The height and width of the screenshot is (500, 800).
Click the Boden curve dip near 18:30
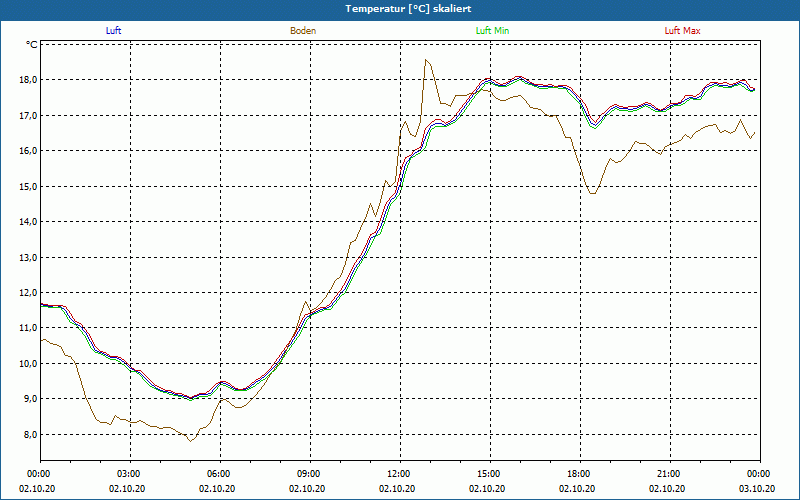(x=592, y=193)
